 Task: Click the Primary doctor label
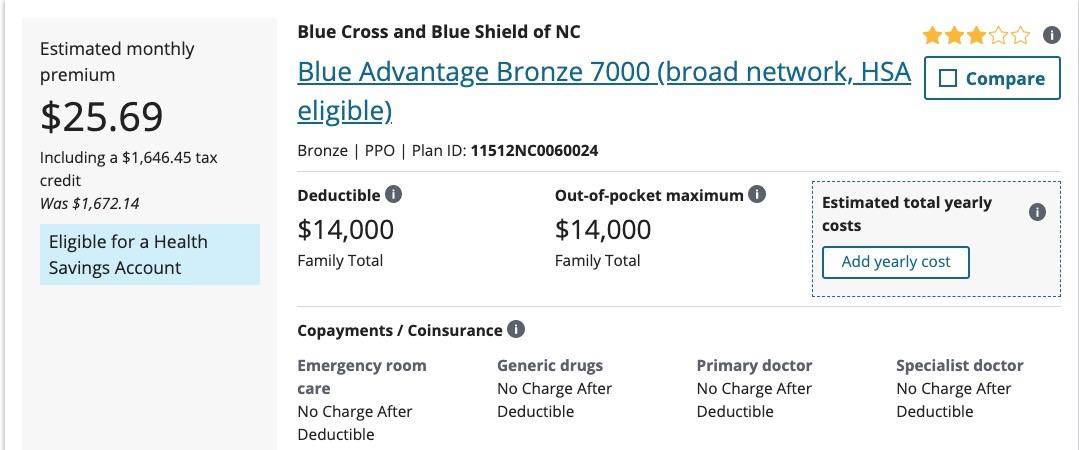[754, 365]
